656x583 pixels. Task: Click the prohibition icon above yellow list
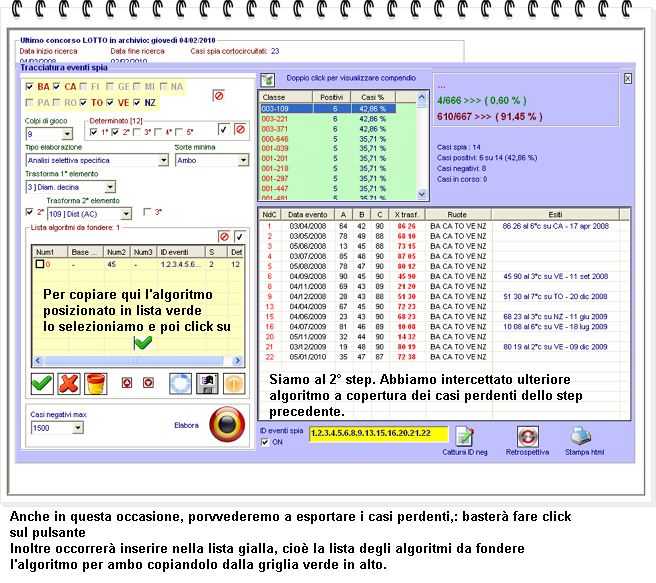point(224,237)
